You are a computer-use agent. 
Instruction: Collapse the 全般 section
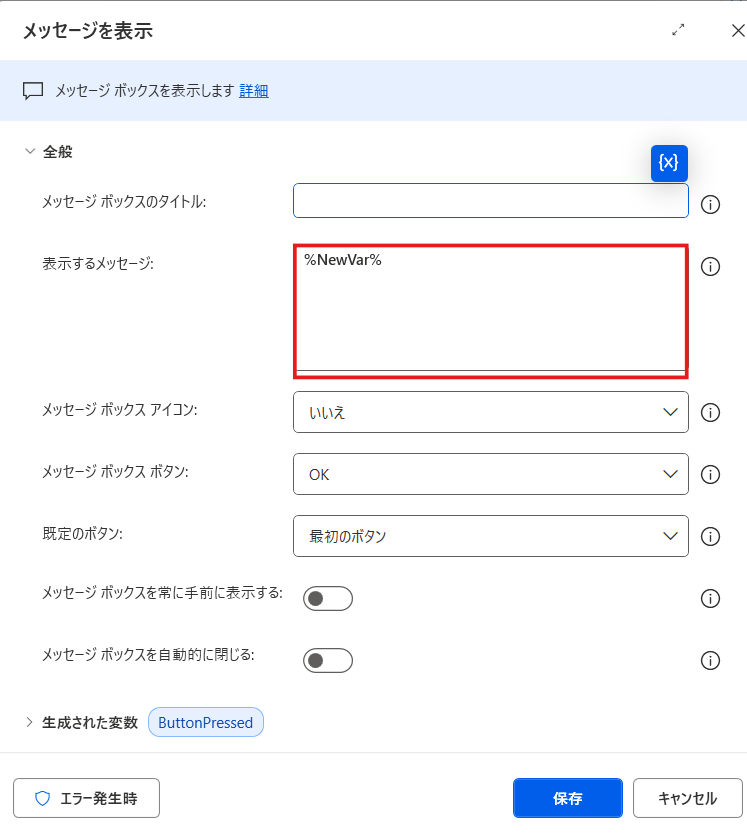click(30, 152)
